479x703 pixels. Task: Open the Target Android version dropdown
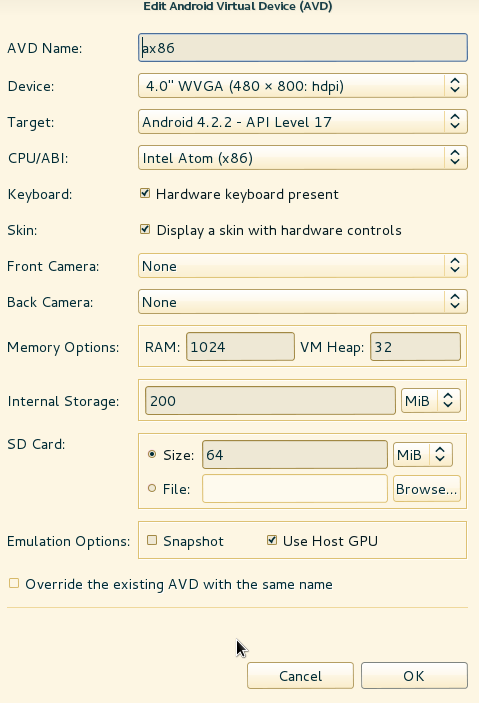303,122
